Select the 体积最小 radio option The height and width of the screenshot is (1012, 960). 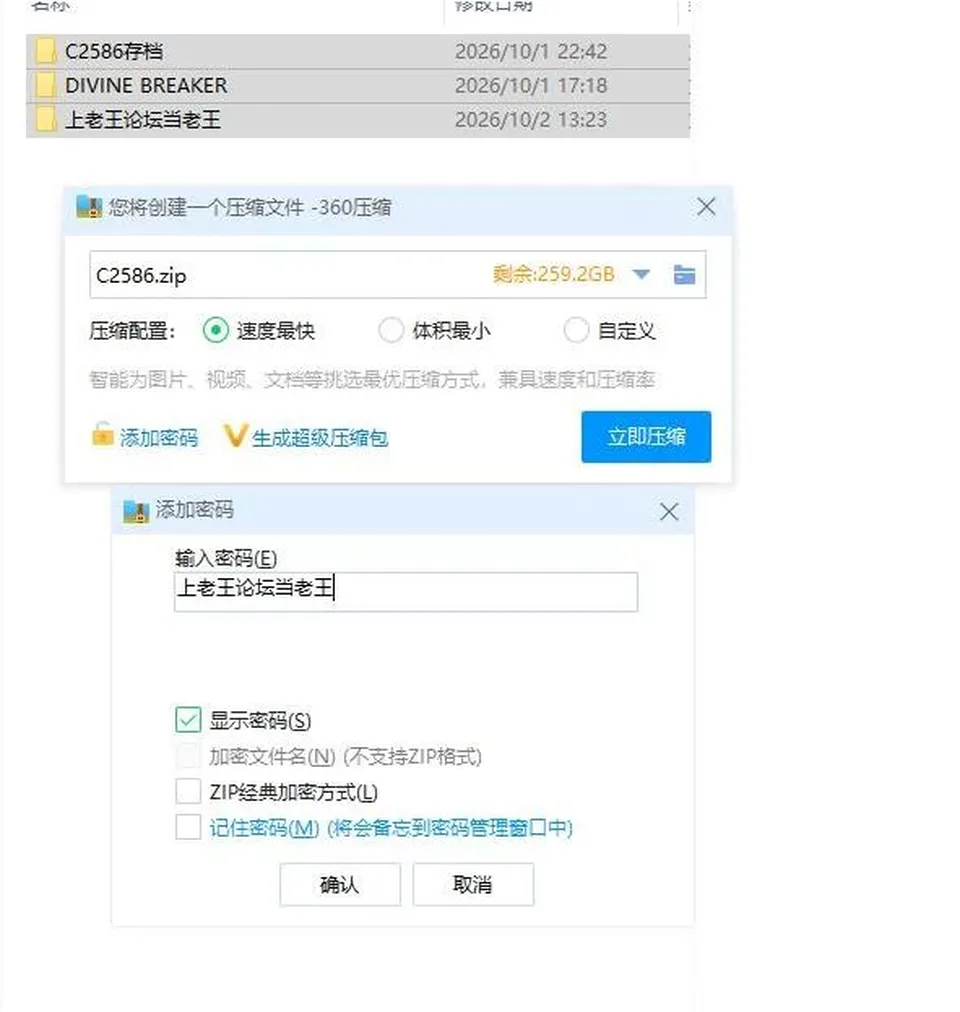391,330
